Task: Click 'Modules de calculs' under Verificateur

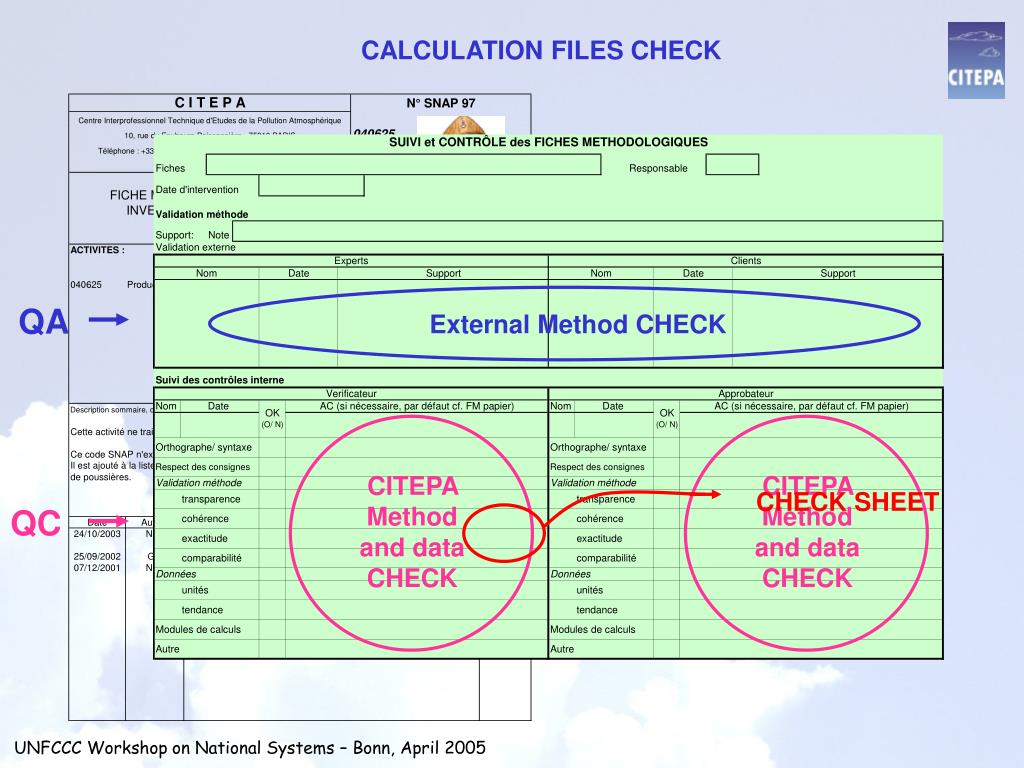Action: click(x=198, y=630)
